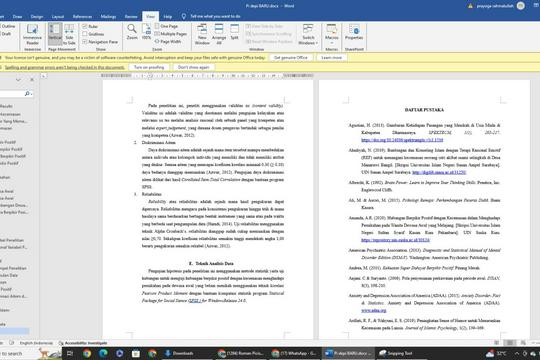Open Snipping Tool taskbar item
This screenshot has width=540, height=360.
pos(396,353)
